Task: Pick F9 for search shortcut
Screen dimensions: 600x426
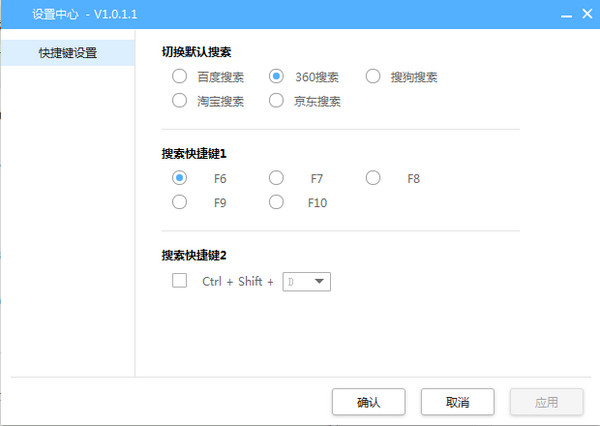Action: [x=180, y=202]
